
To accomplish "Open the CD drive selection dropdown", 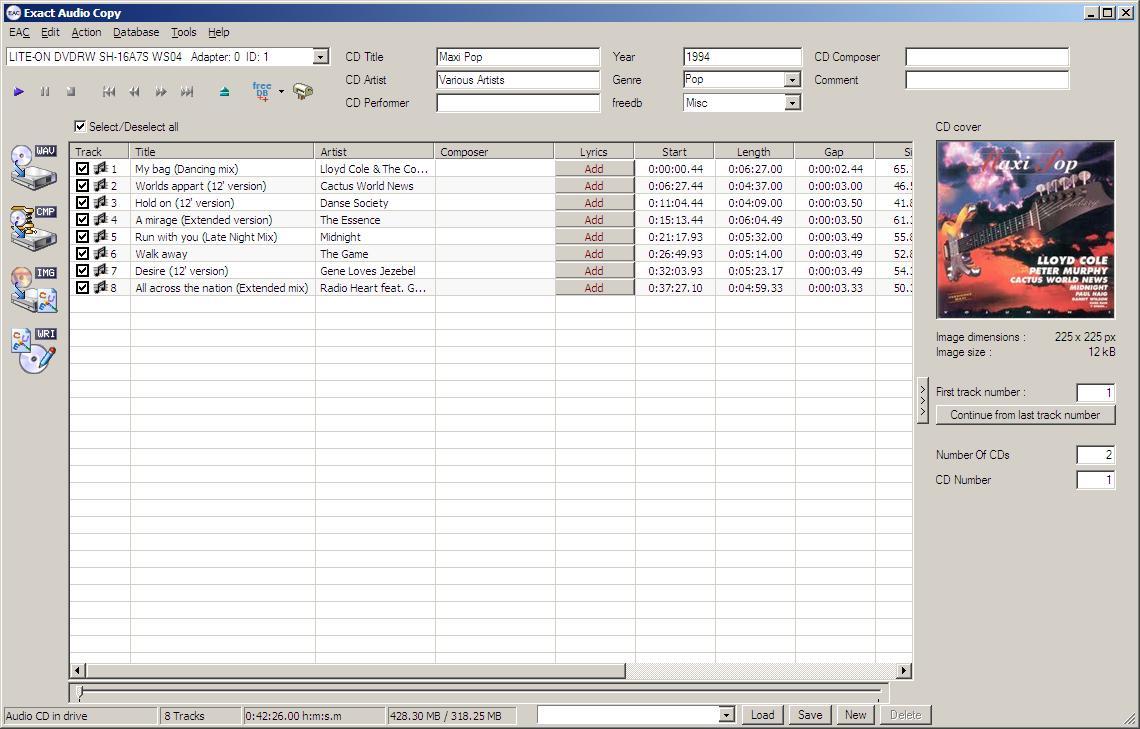I will coord(320,57).
